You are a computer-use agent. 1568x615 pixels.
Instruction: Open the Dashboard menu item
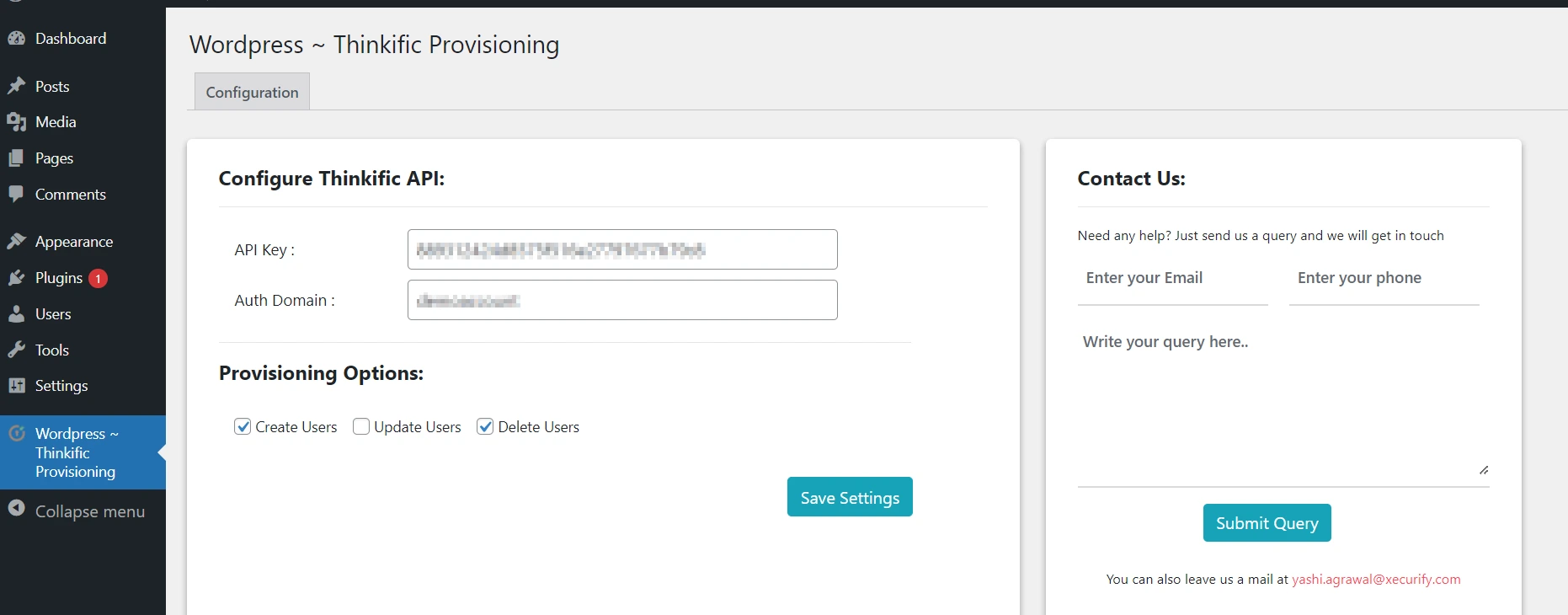coord(71,39)
